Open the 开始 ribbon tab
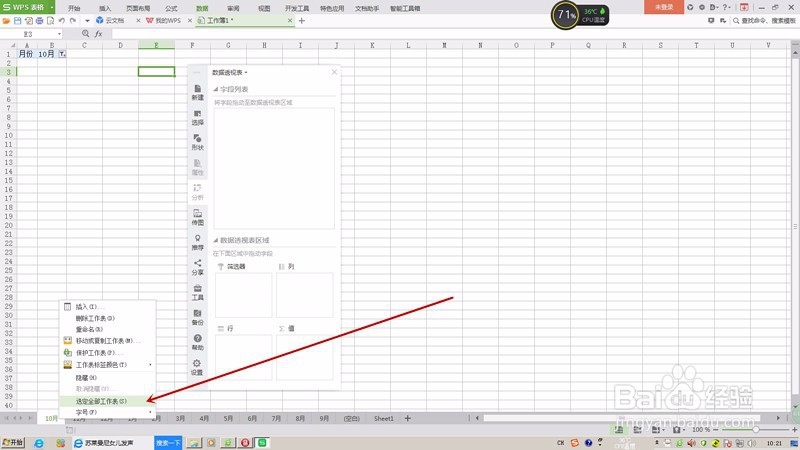 (74, 8)
